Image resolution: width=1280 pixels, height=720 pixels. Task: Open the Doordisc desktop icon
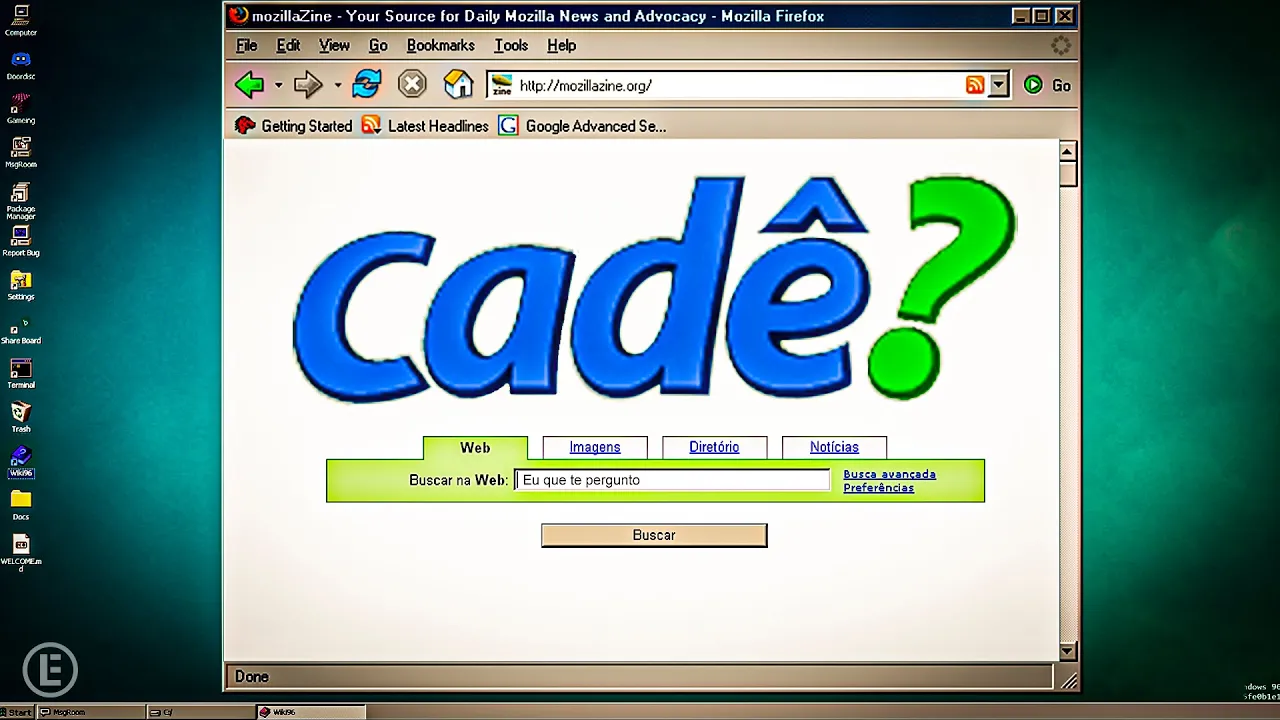[x=21, y=65]
